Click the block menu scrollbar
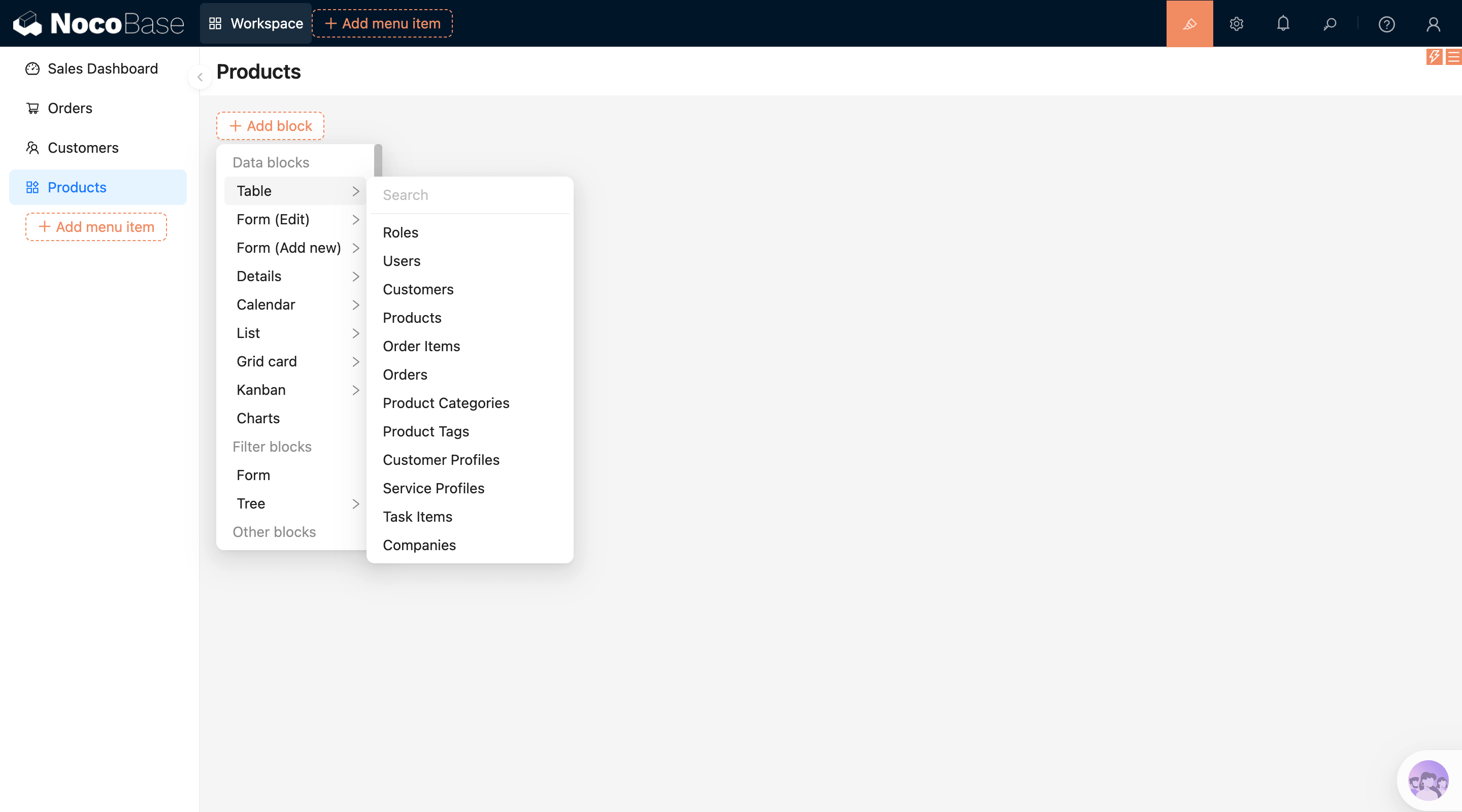The width and height of the screenshot is (1462, 812). [x=378, y=160]
